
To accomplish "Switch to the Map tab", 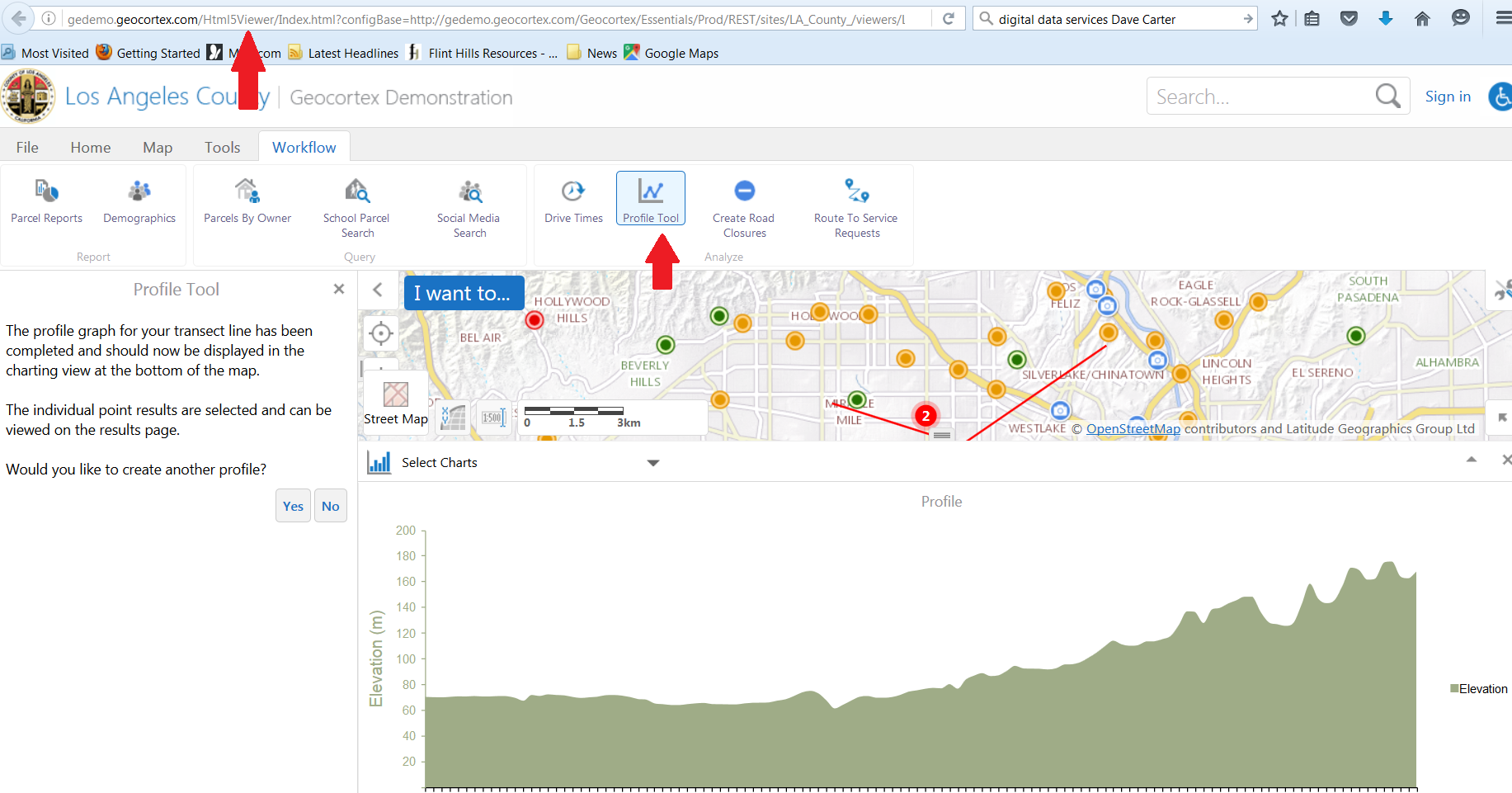I will click(158, 147).
